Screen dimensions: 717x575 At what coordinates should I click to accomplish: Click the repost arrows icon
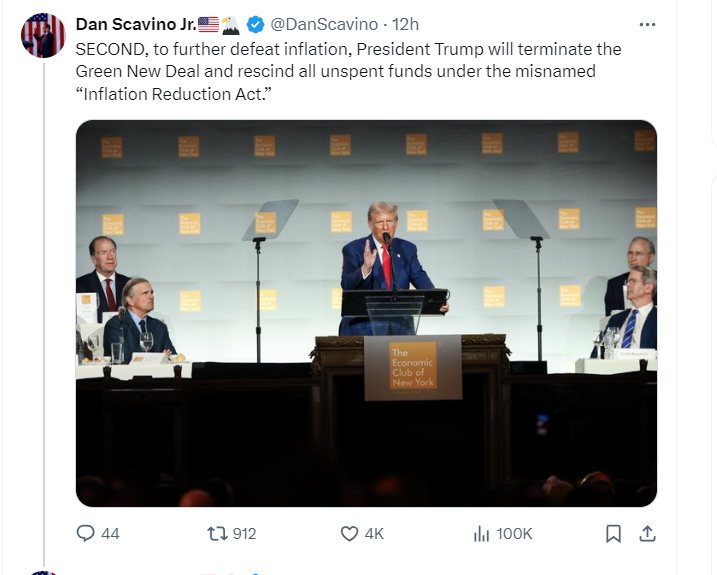pyautogui.click(x=215, y=534)
